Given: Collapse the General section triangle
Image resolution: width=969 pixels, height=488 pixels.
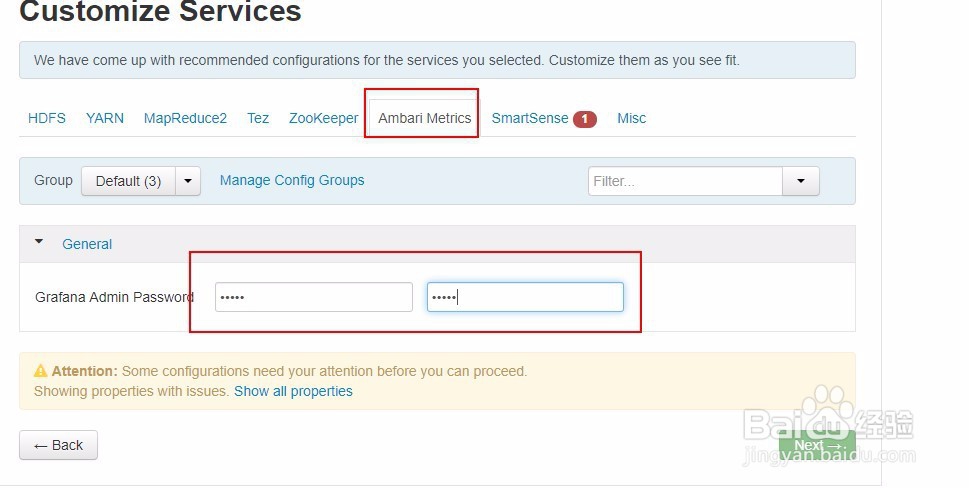Looking at the screenshot, I should click(39, 243).
